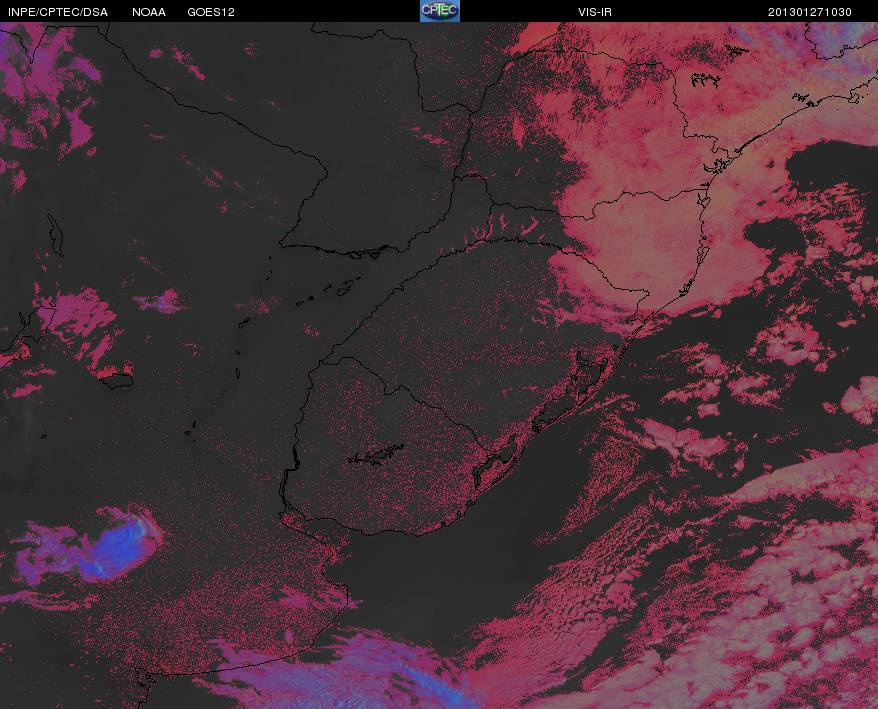Click the Lagoa Mirim lagoon on the border
Image resolution: width=878 pixels, height=709 pixels.
point(496,462)
